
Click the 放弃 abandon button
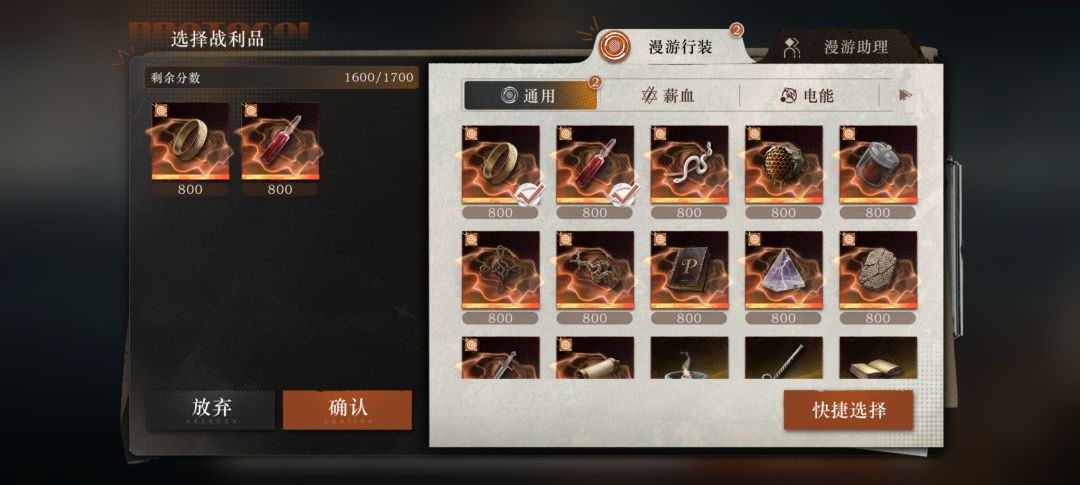(210, 410)
